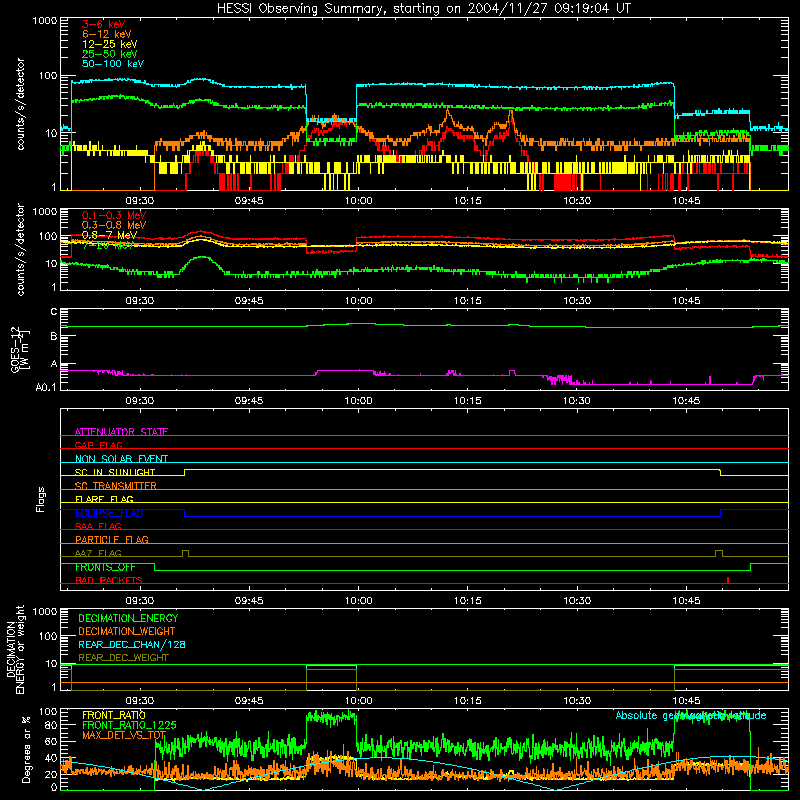The image size is (800, 800).
Task: Click the green 7-20 MeV legend label
Action: click(x=107, y=245)
